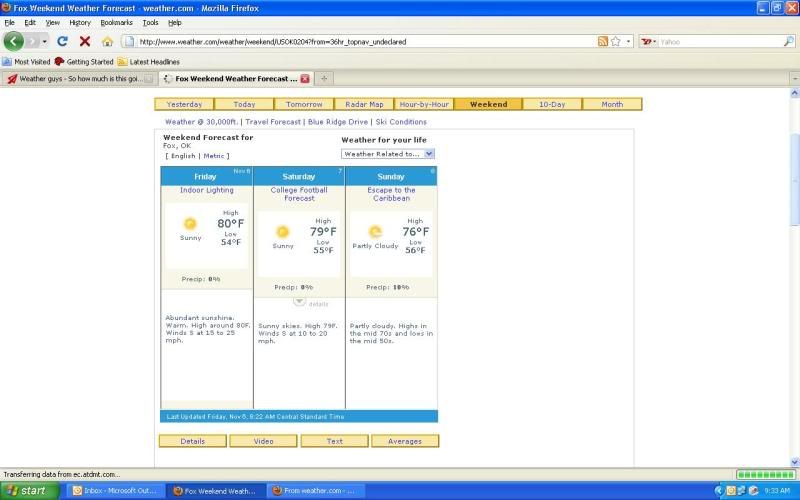Open the File menu

point(10,23)
